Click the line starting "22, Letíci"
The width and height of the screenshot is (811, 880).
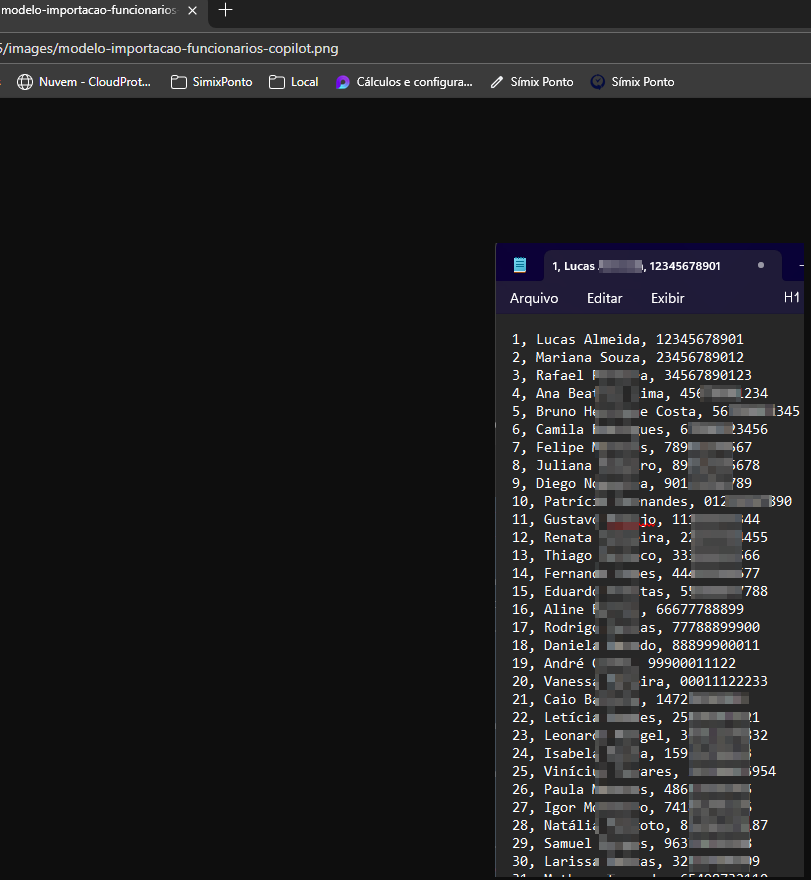pos(636,717)
